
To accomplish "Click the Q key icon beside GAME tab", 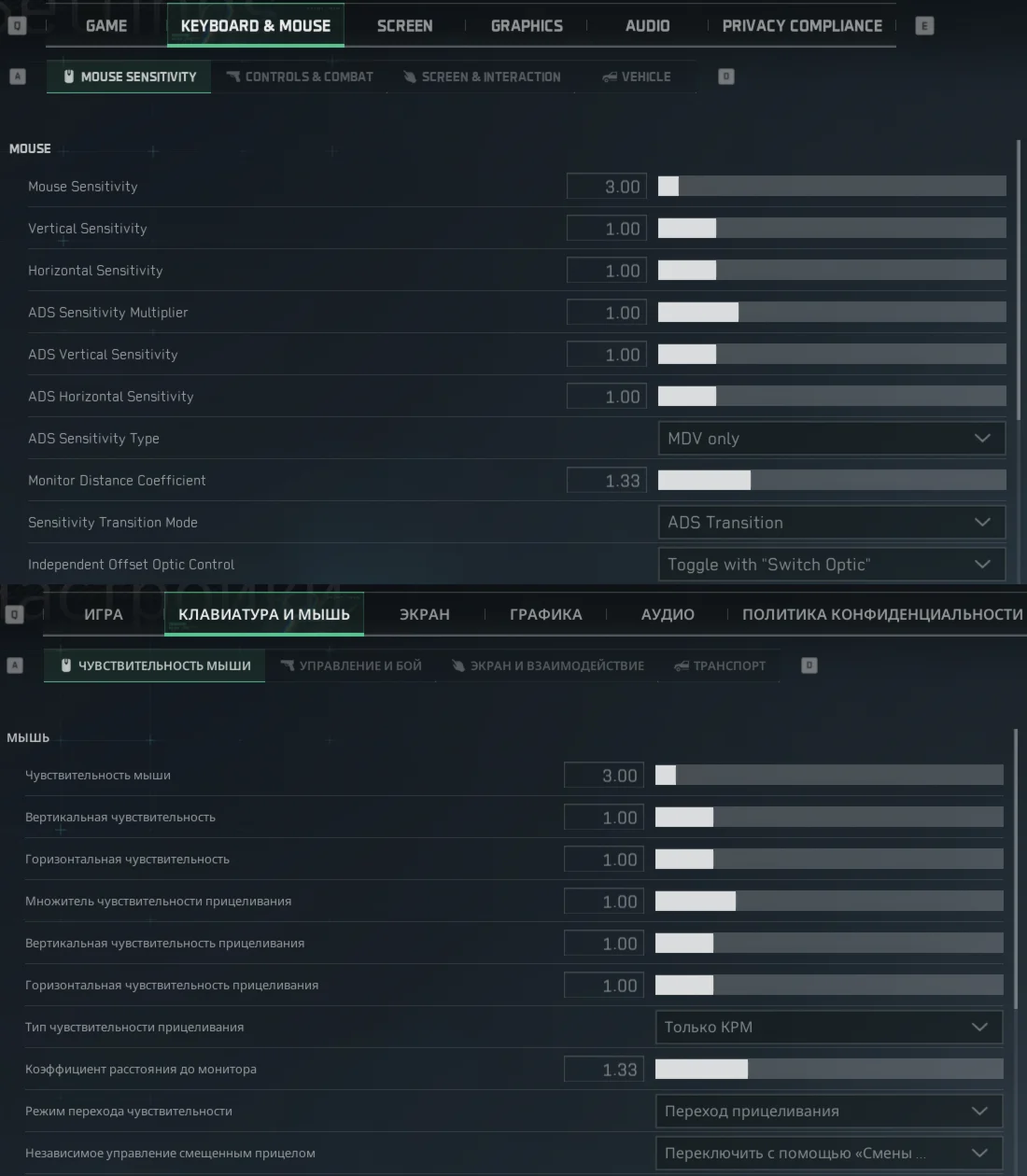I will pyautogui.click(x=17, y=26).
